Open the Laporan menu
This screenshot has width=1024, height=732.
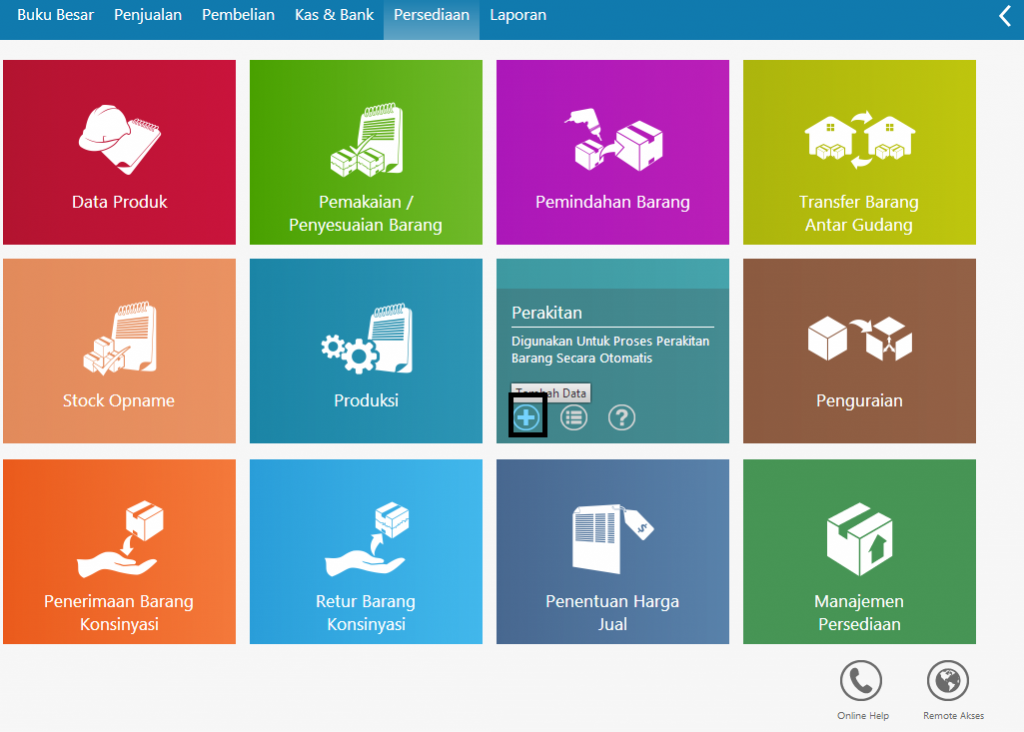tap(518, 15)
